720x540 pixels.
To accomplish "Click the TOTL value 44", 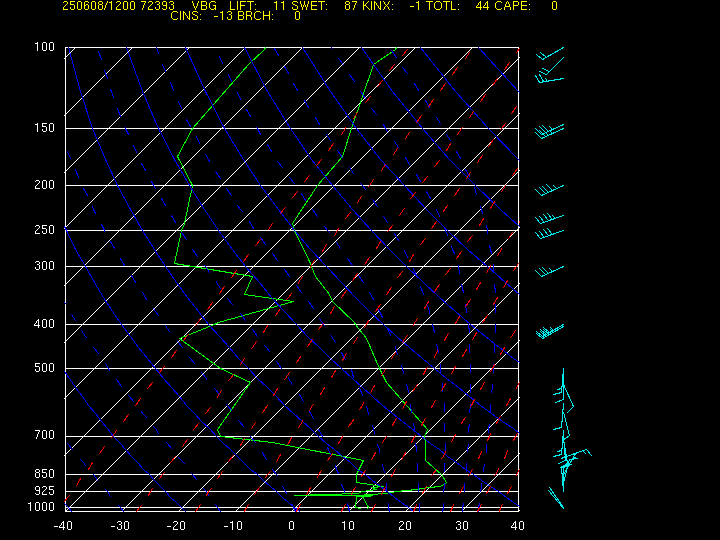I will click(x=482, y=6).
